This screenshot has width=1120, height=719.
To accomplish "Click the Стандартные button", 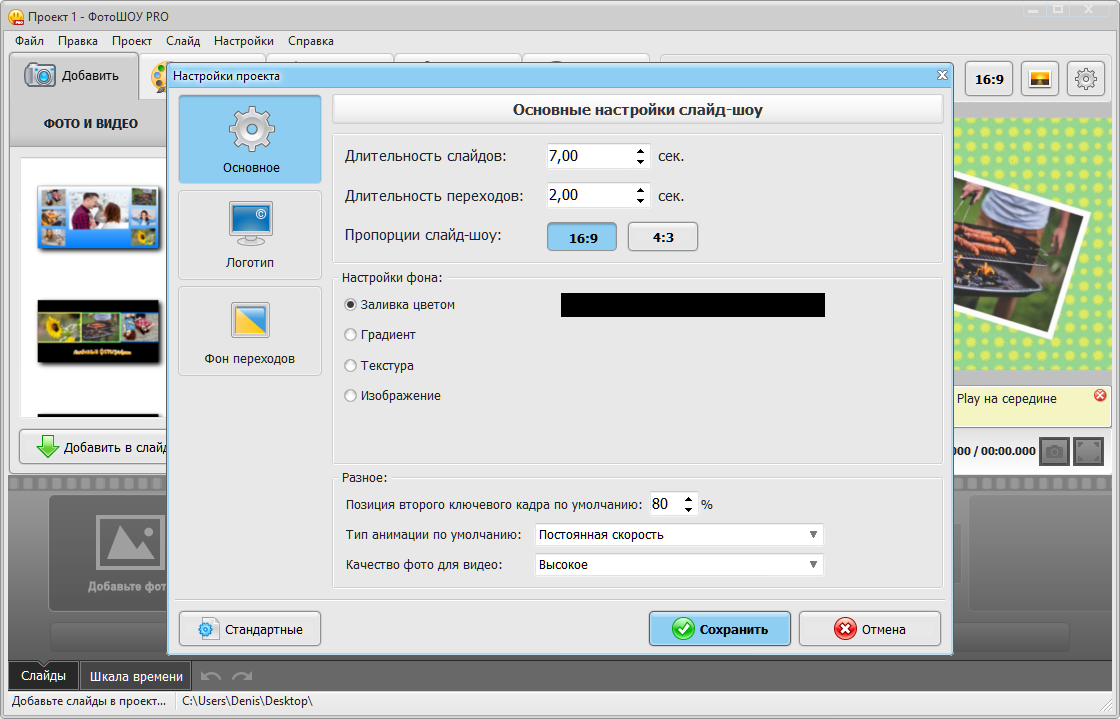I will coord(250,628).
